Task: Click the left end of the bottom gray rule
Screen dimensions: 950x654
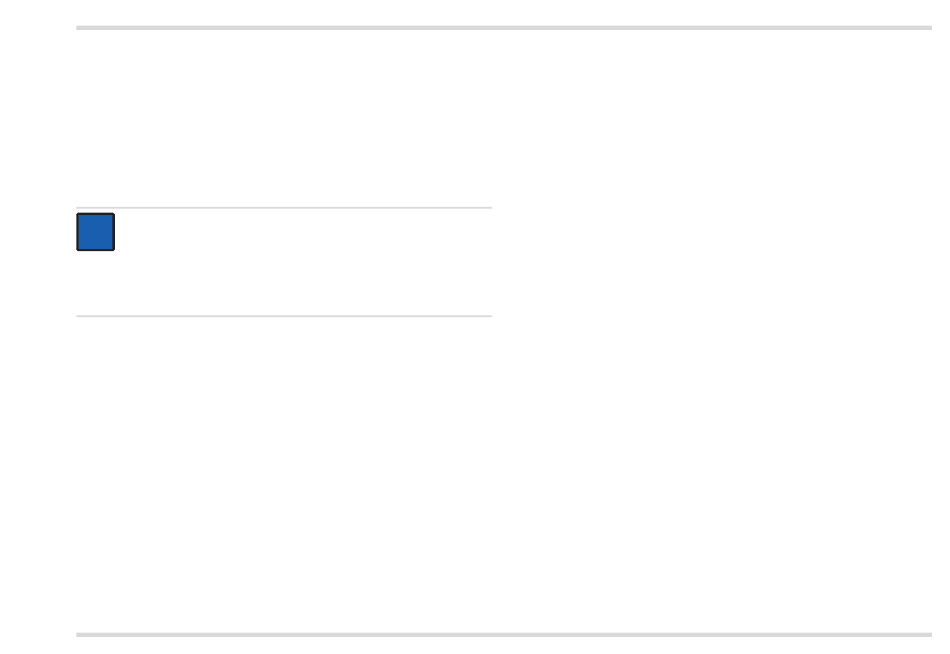Action: pos(80,635)
